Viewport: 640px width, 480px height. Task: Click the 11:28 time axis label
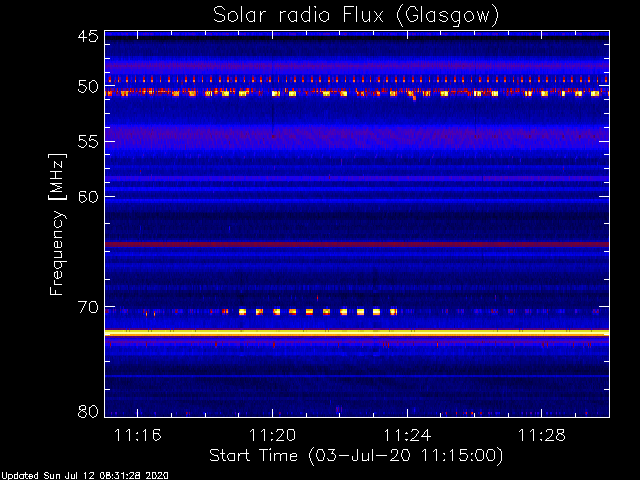click(x=542, y=435)
